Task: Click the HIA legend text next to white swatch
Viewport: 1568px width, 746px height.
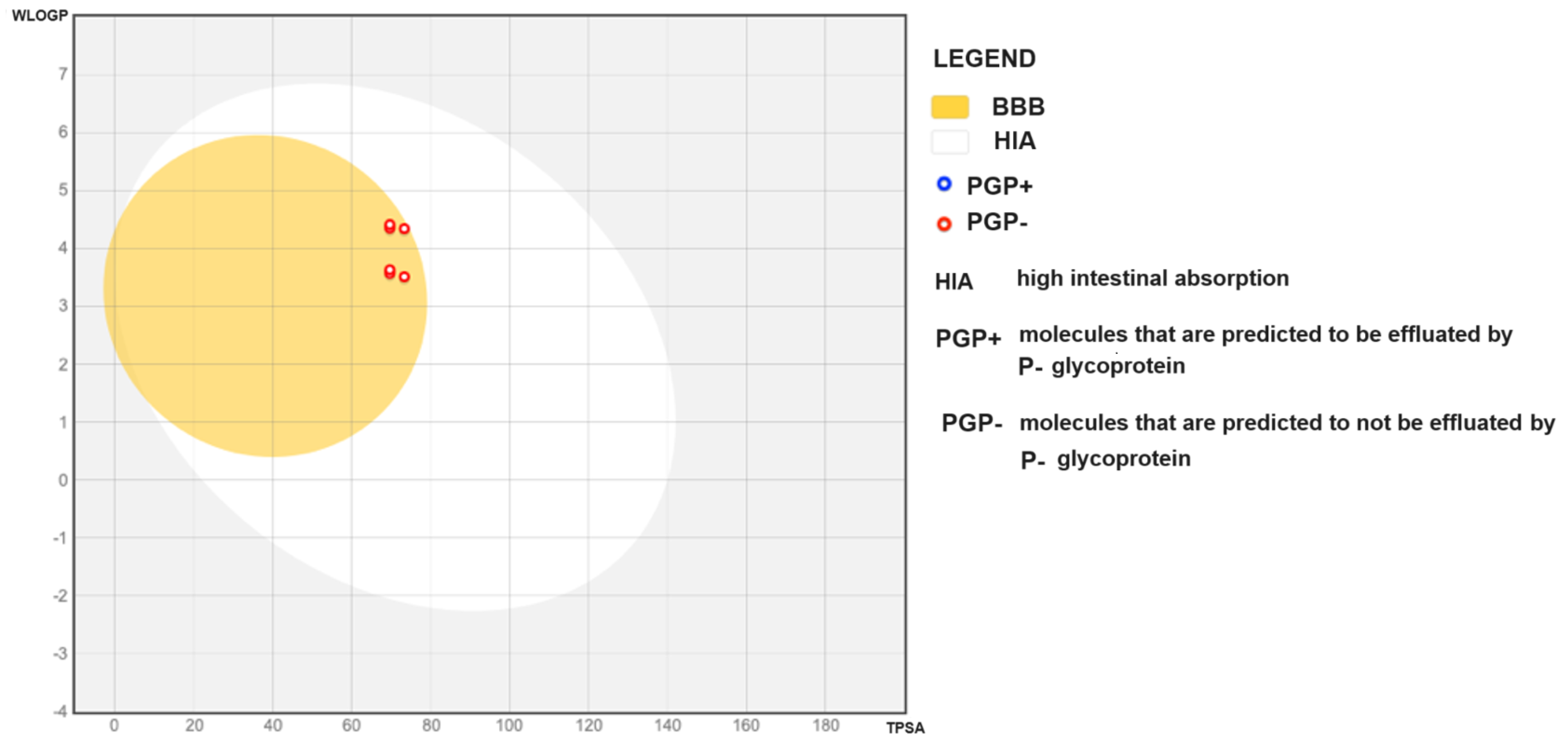Action: (x=1014, y=141)
